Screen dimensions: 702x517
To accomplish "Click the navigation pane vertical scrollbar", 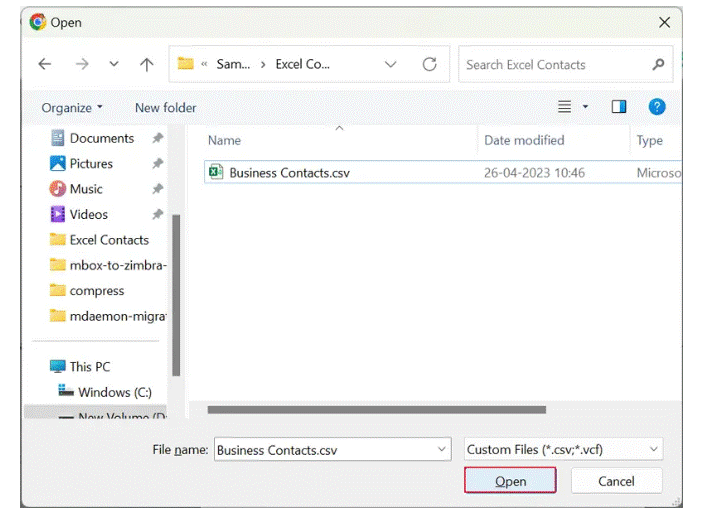I will tap(176, 295).
